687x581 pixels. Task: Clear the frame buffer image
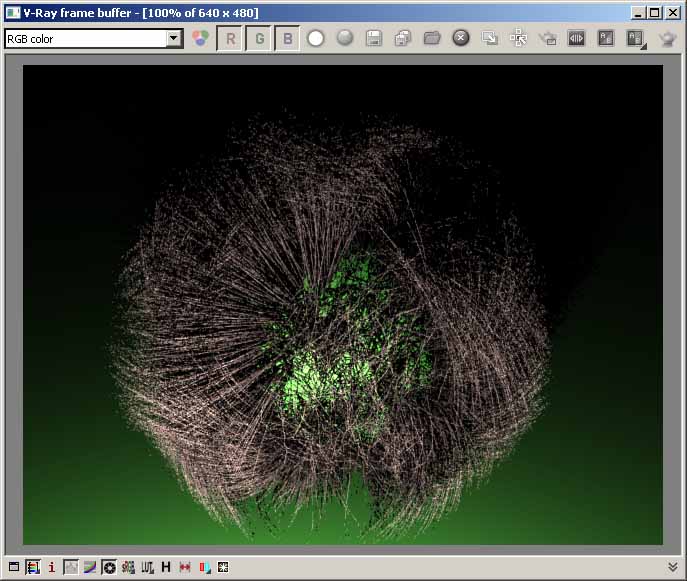[x=461, y=39]
